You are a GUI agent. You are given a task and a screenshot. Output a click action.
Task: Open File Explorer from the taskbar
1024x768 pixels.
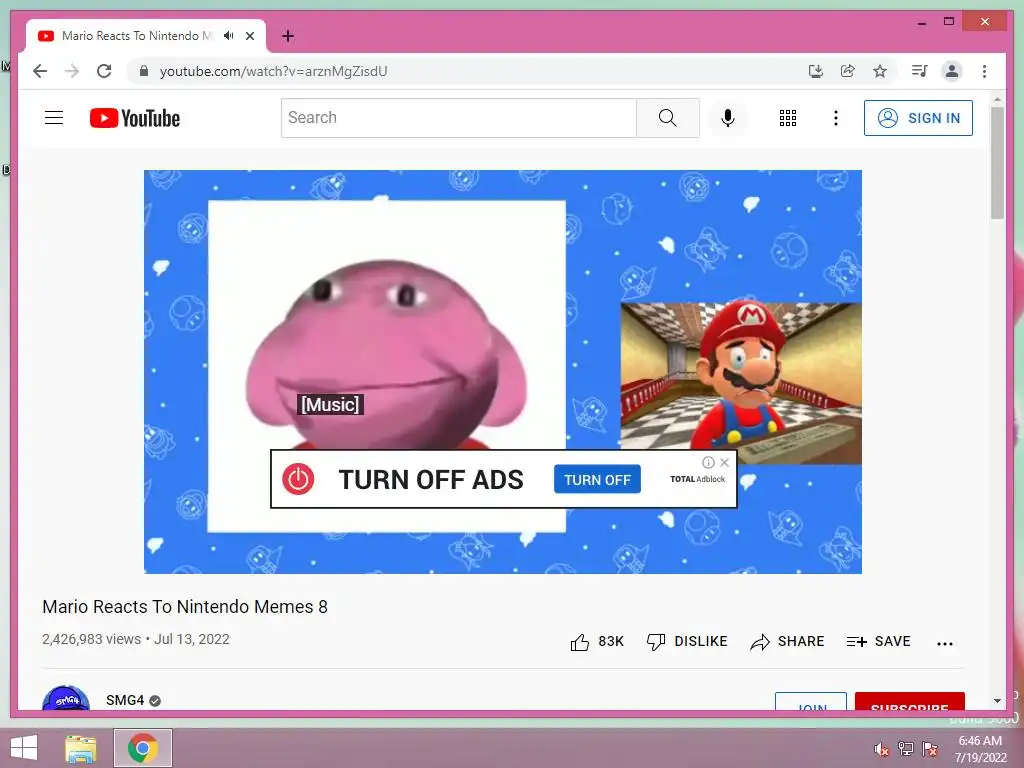(x=81, y=748)
